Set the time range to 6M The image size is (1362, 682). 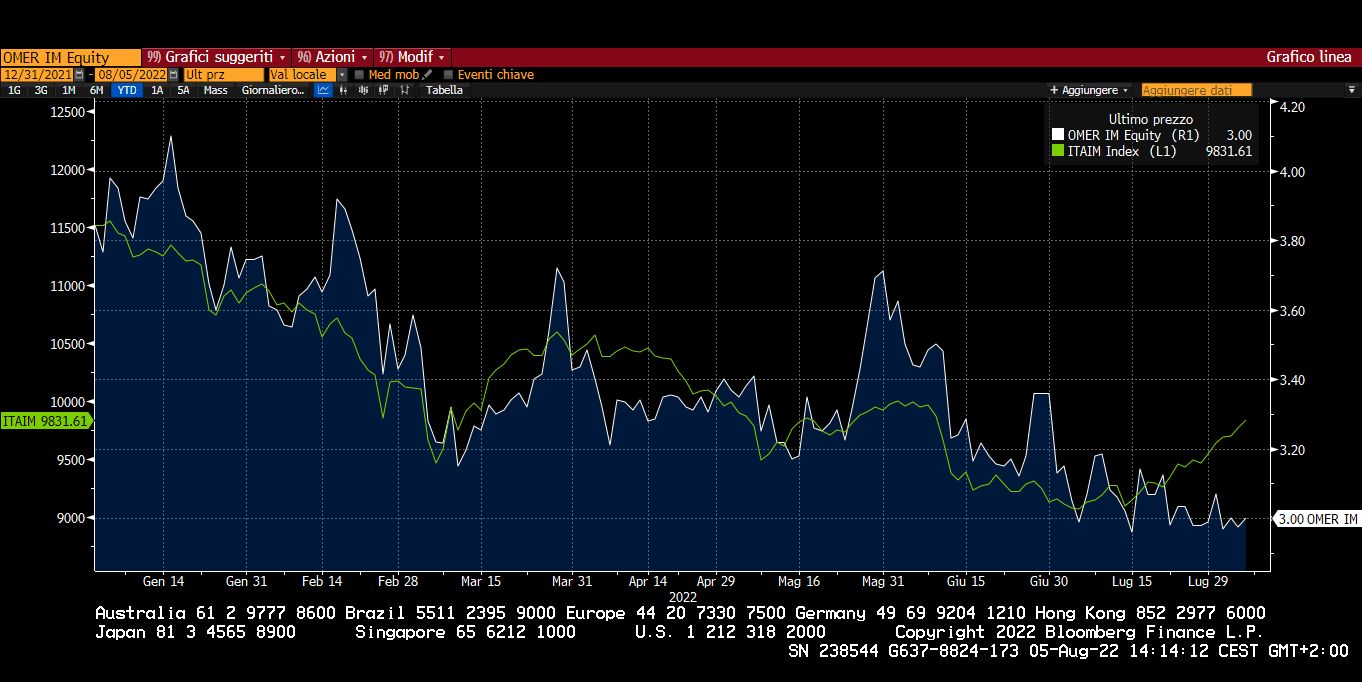click(96, 90)
